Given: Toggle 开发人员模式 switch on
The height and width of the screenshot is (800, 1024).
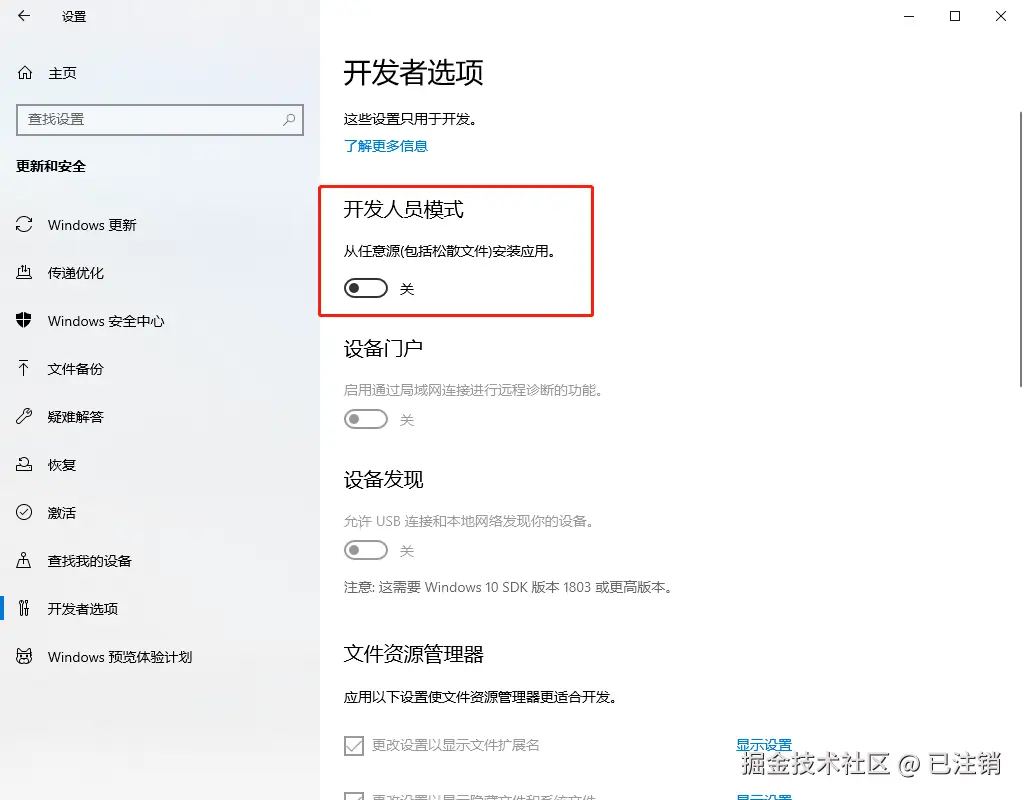Looking at the screenshot, I should click(366, 288).
